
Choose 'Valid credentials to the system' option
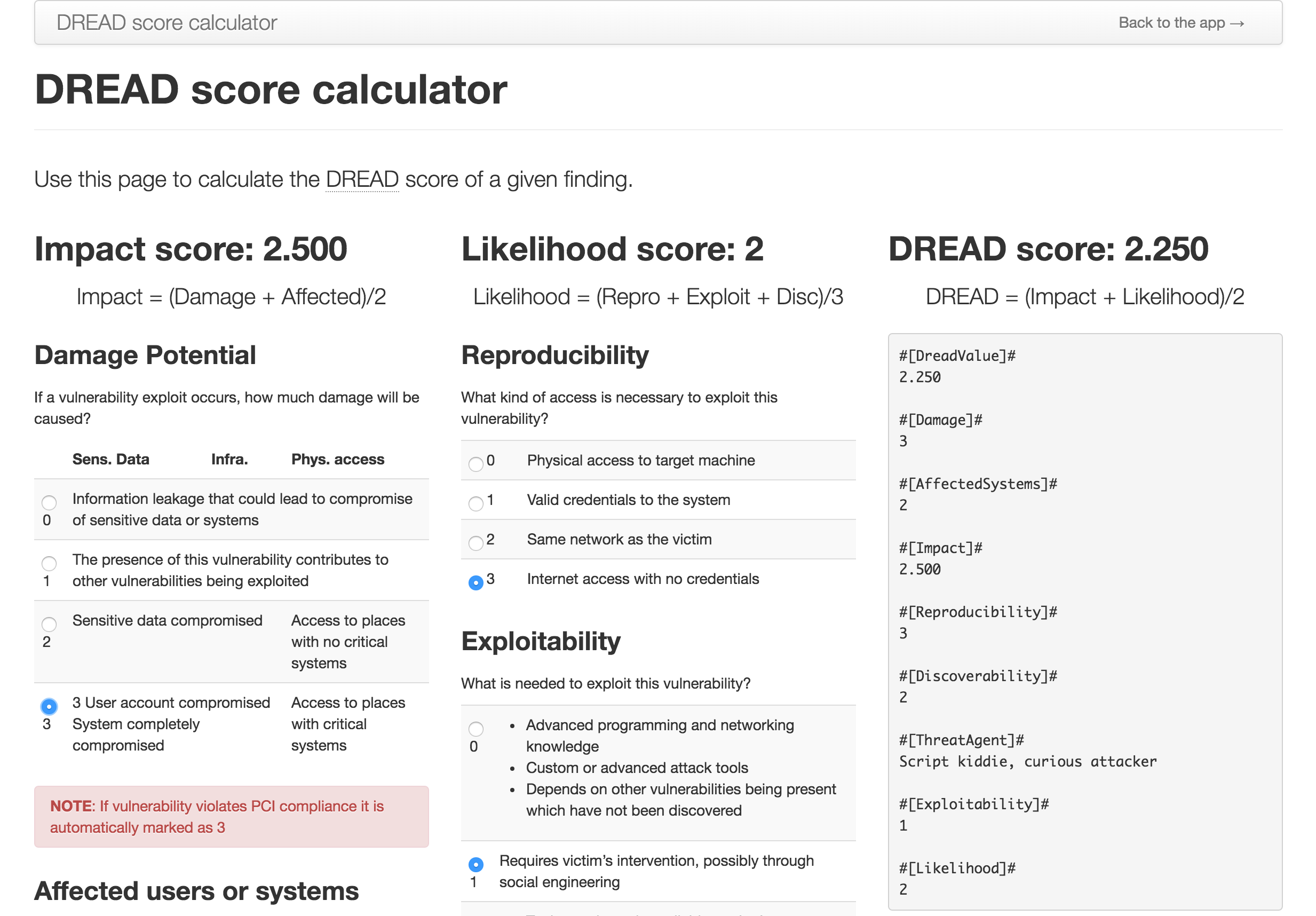coord(475,504)
